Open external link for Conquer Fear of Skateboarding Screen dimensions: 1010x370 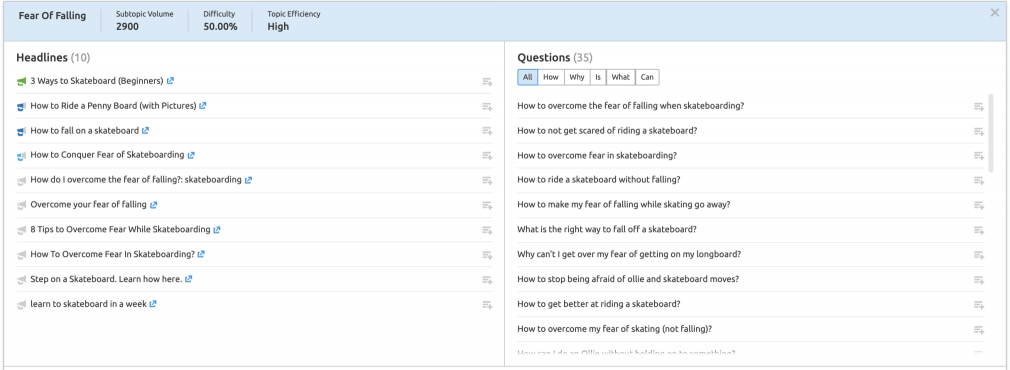click(x=191, y=155)
